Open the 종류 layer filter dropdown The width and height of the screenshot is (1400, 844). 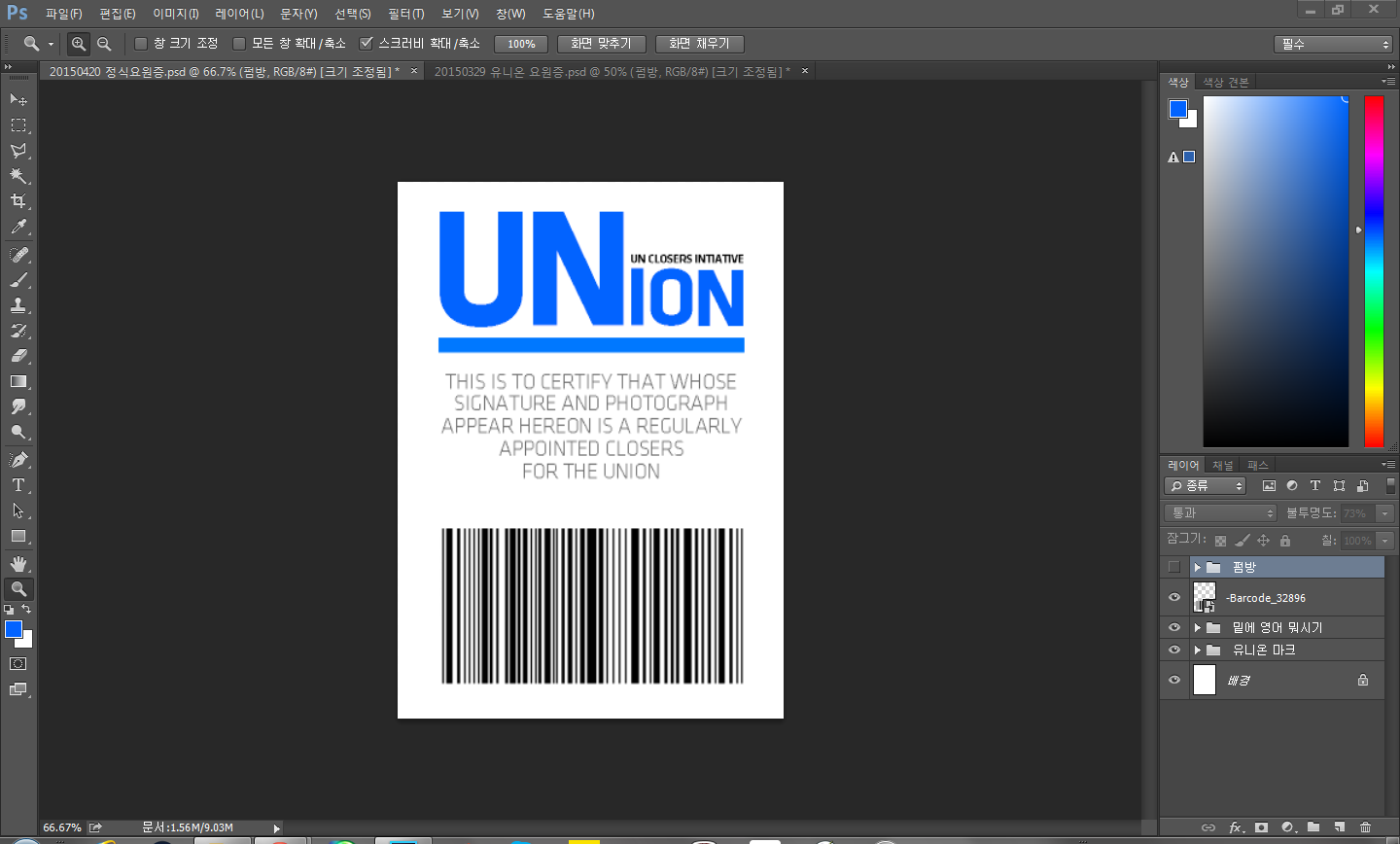[1206, 485]
